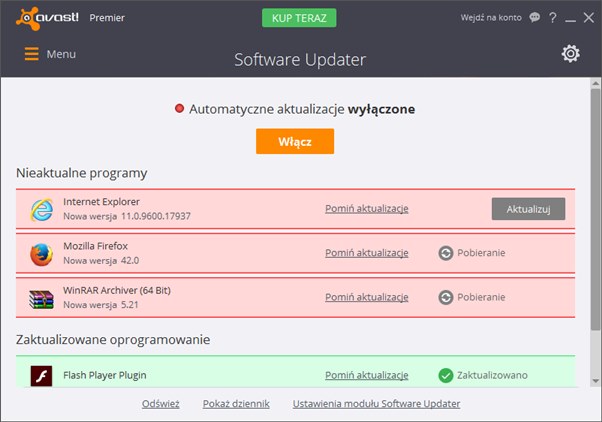
Task: Click the Premier edition label
Action: point(107,18)
